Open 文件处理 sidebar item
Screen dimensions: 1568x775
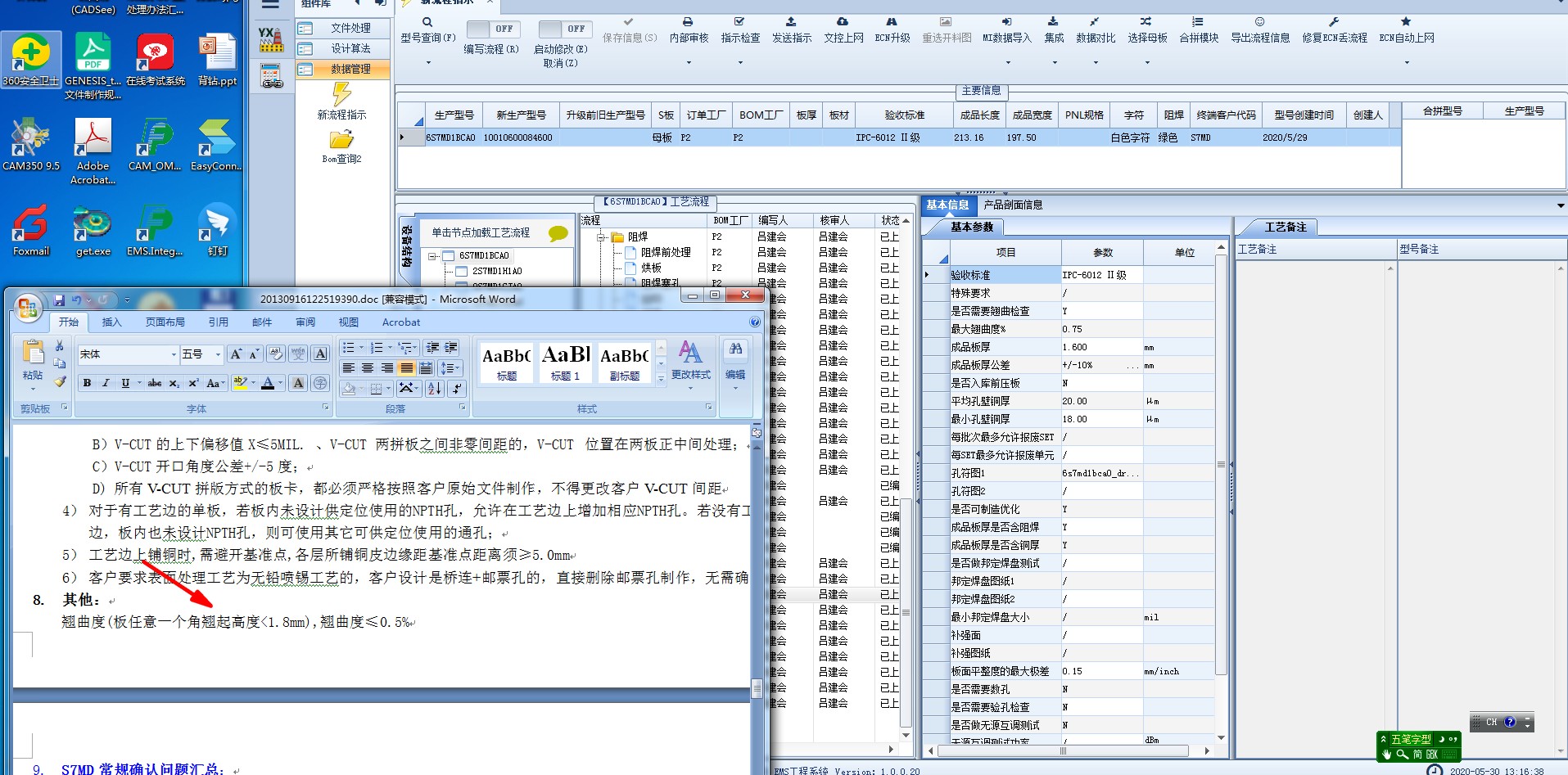point(342,28)
